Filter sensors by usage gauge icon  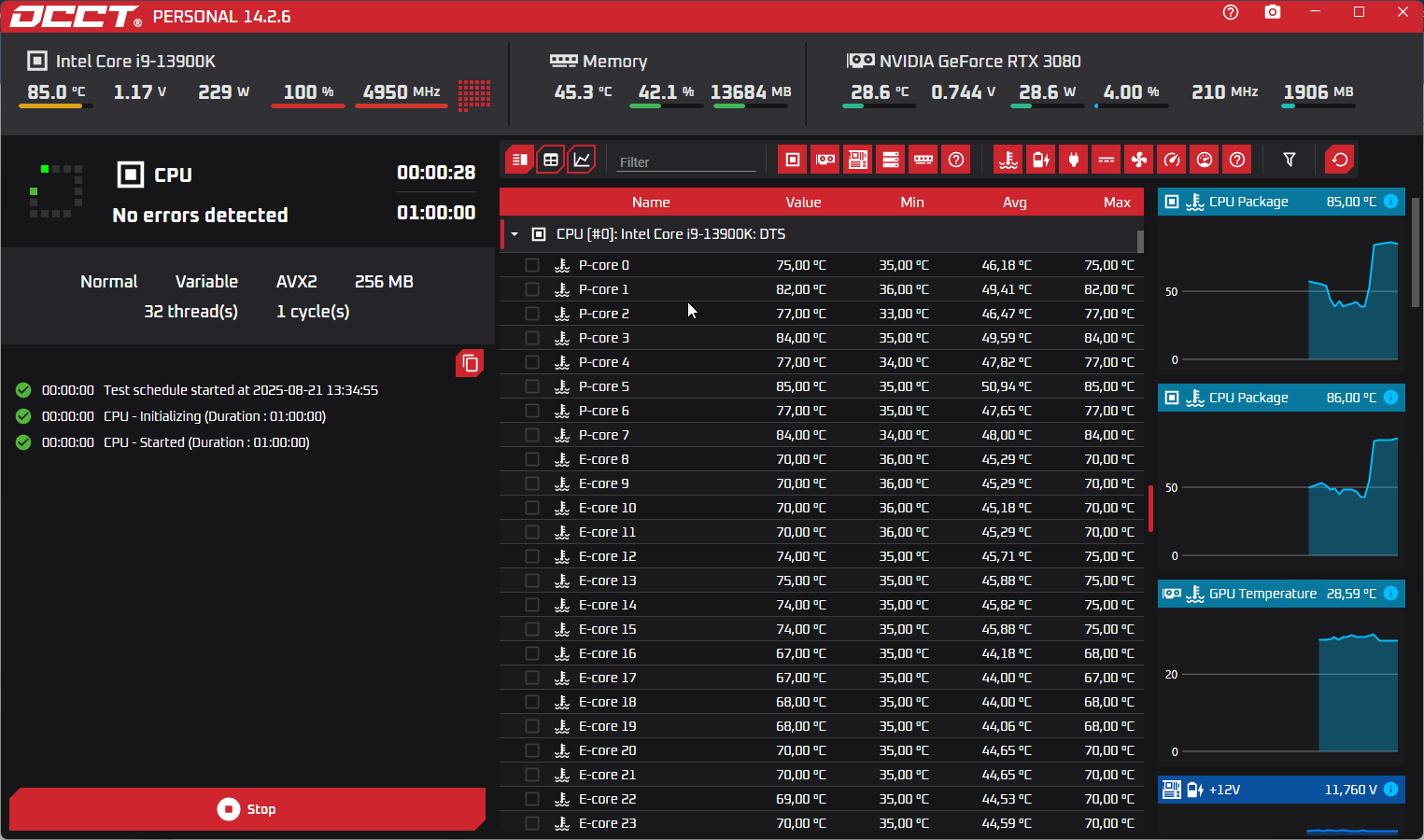coord(1205,160)
